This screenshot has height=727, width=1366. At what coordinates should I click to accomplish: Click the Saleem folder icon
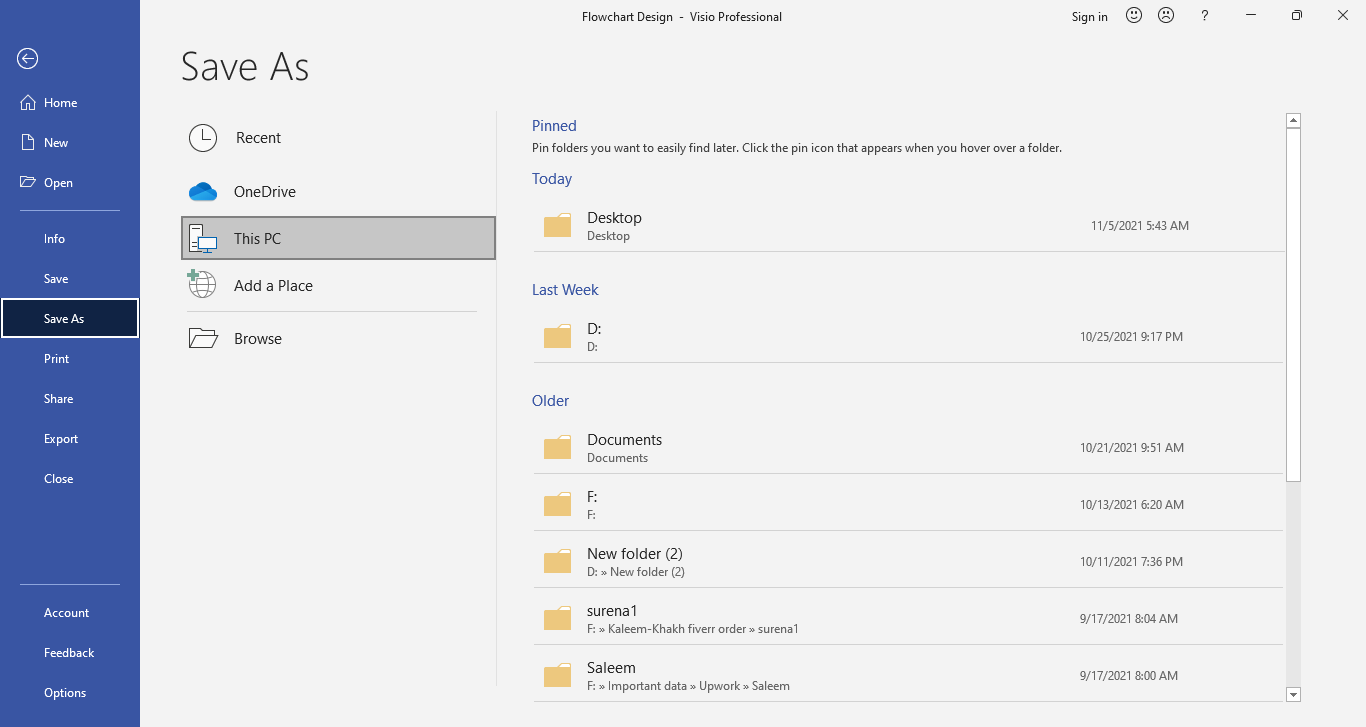557,675
